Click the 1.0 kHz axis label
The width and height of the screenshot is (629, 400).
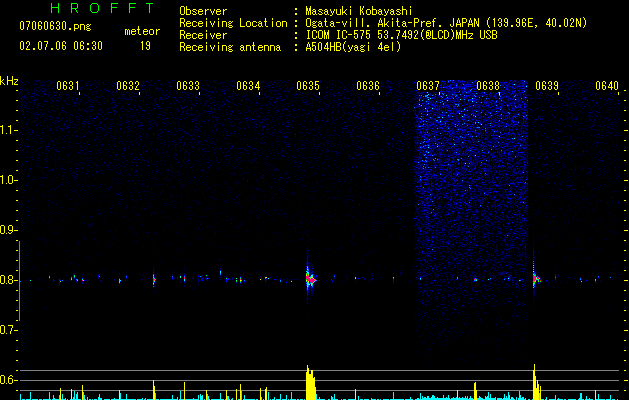(8, 180)
